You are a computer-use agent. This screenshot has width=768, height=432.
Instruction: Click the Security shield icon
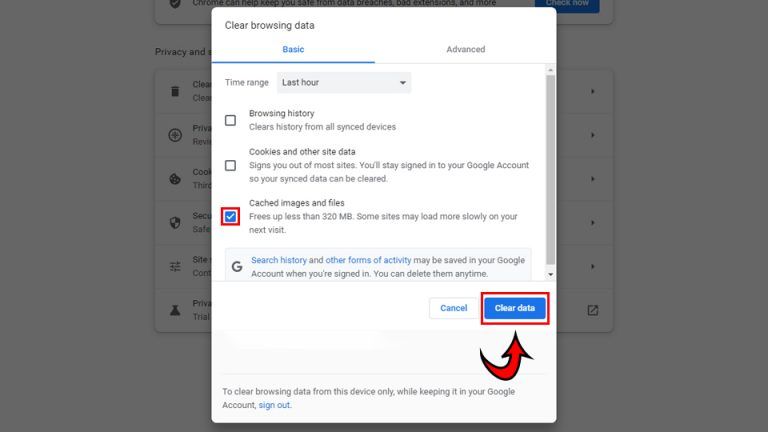coord(175,223)
